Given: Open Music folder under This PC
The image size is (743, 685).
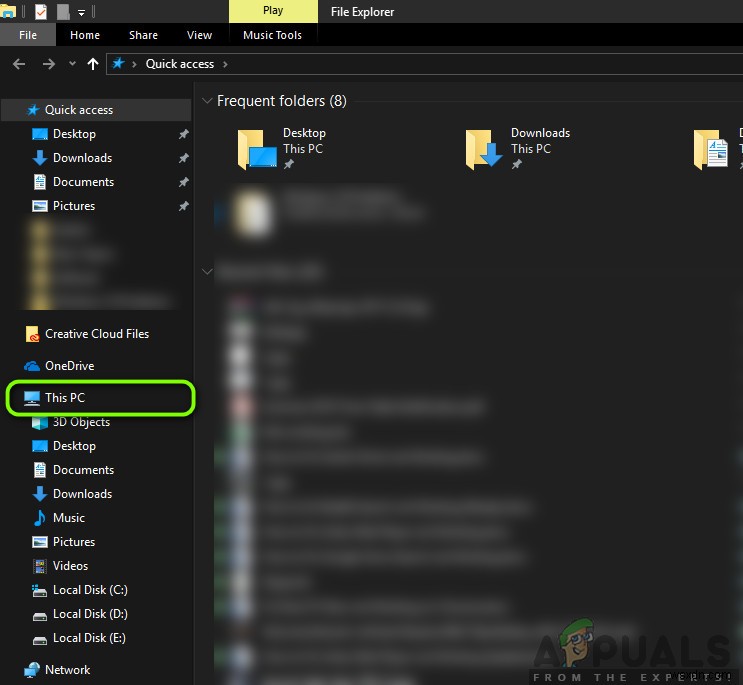Looking at the screenshot, I should 69,518.
